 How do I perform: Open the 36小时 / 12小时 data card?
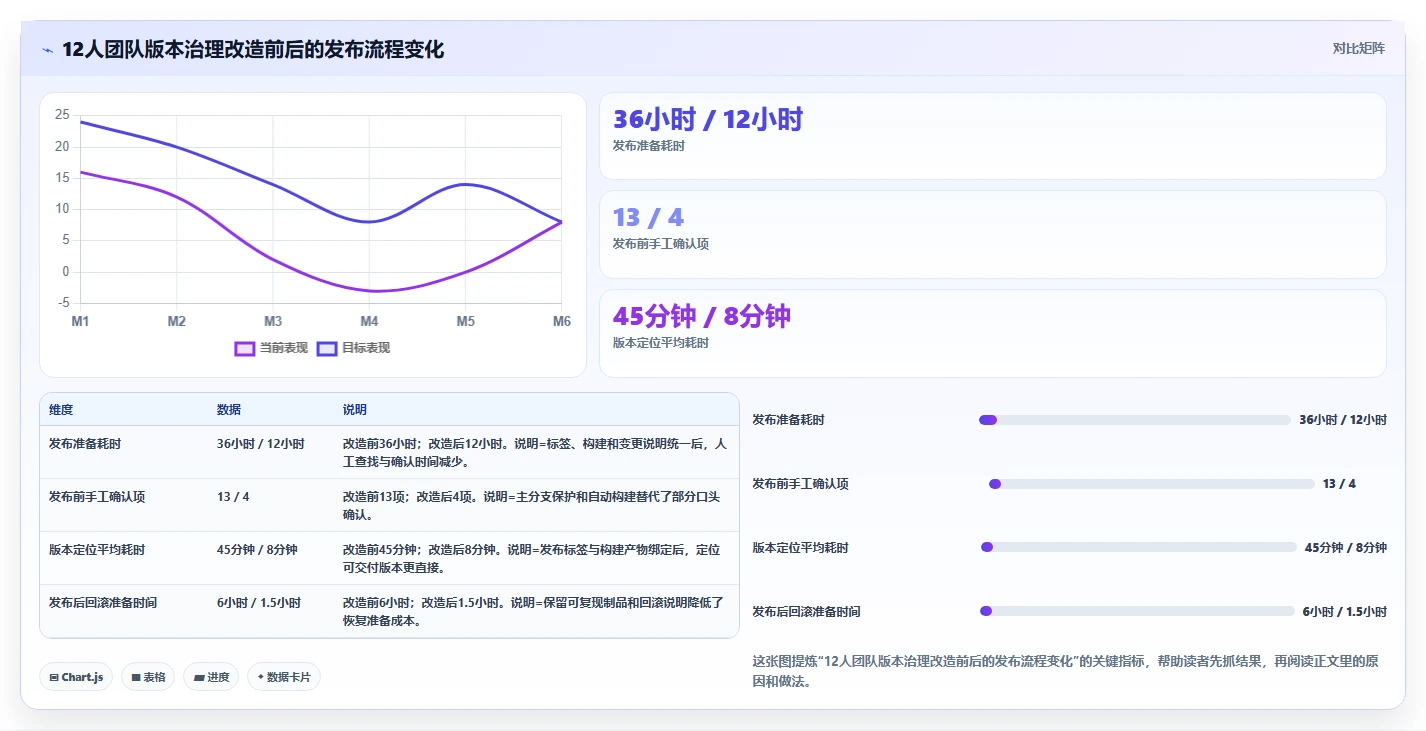click(x=992, y=136)
